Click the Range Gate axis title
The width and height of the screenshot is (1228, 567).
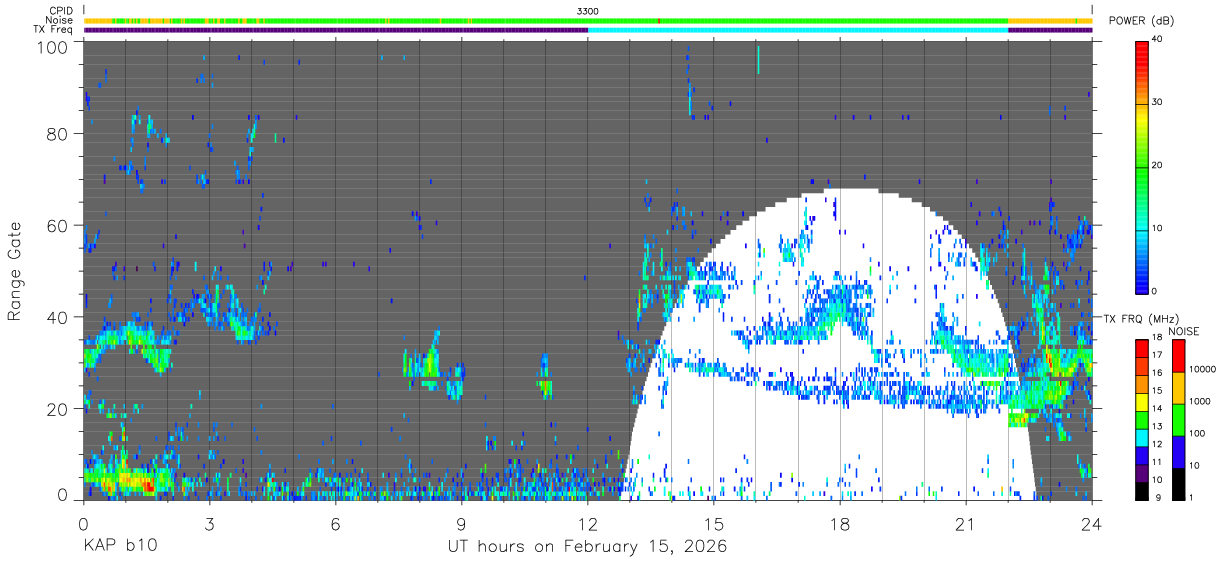(x=15, y=272)
